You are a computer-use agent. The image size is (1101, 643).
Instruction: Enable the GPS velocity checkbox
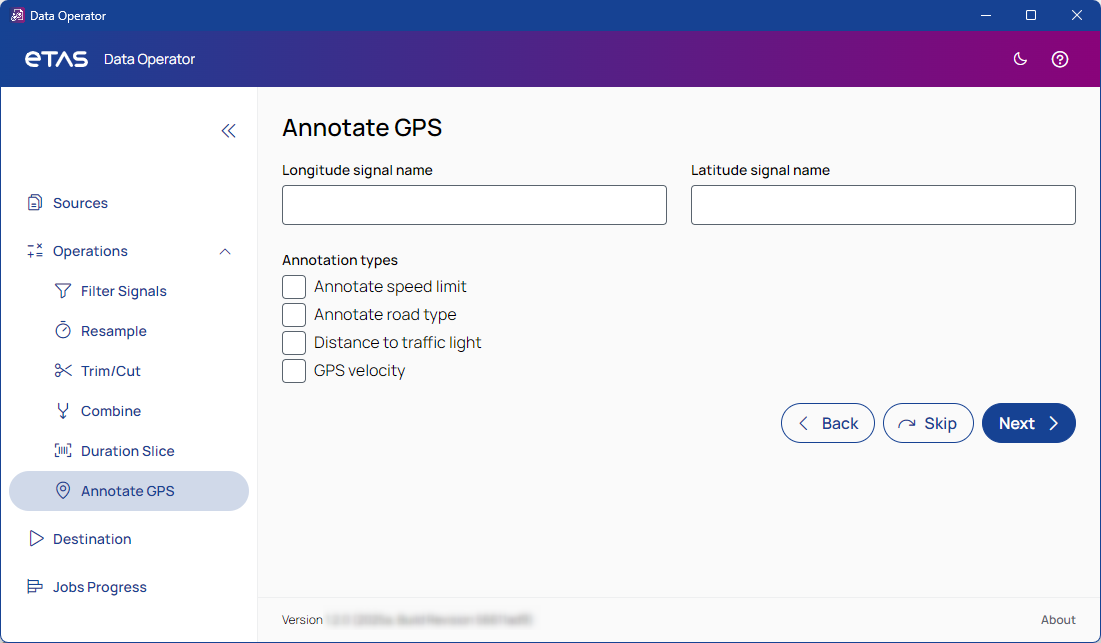pos(294,371)
